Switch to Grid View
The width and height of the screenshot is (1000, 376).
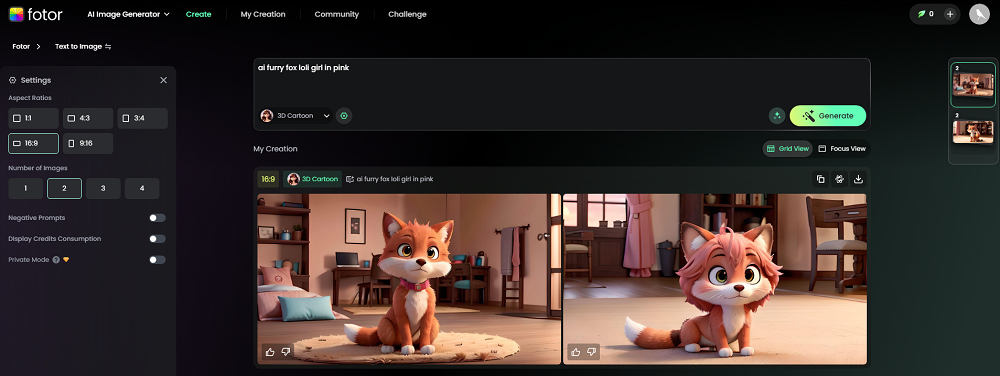[x=788, y=148]
